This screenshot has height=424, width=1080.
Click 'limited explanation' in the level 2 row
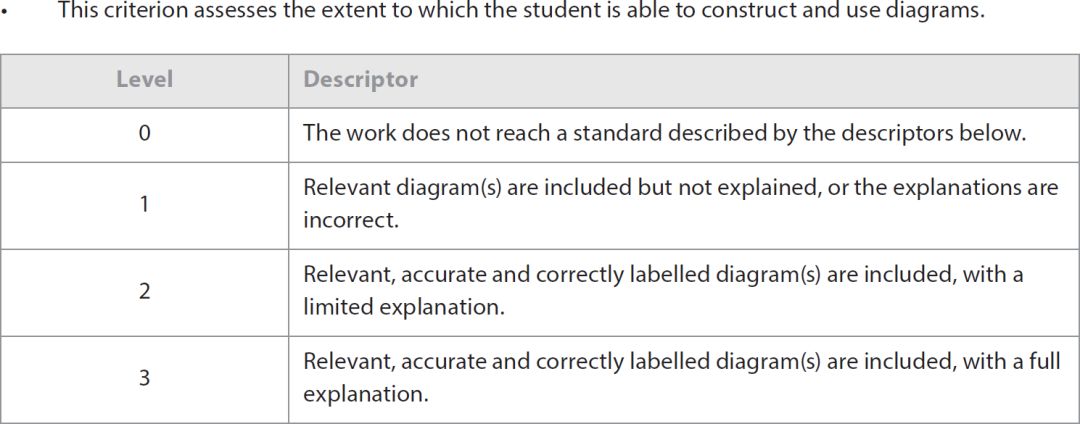(x=404, y=308)
